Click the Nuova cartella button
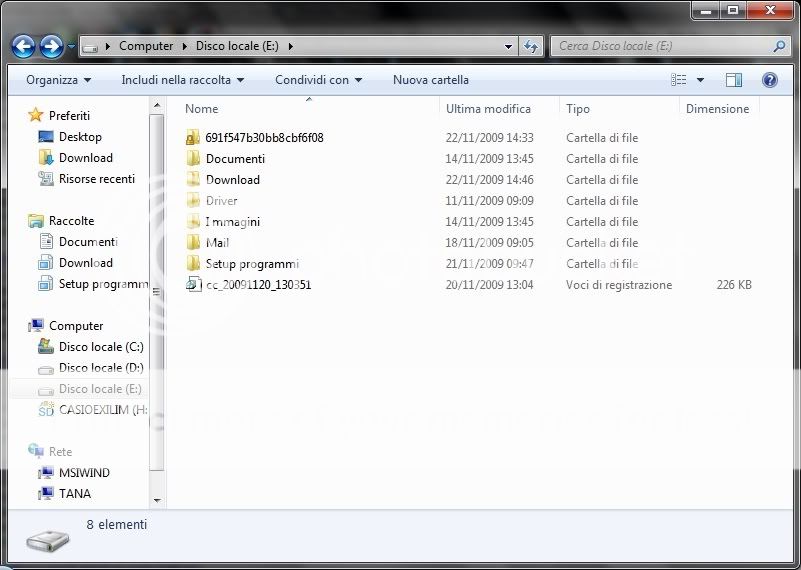This screenshot has height=570, width=801. (x=430, y=80)
